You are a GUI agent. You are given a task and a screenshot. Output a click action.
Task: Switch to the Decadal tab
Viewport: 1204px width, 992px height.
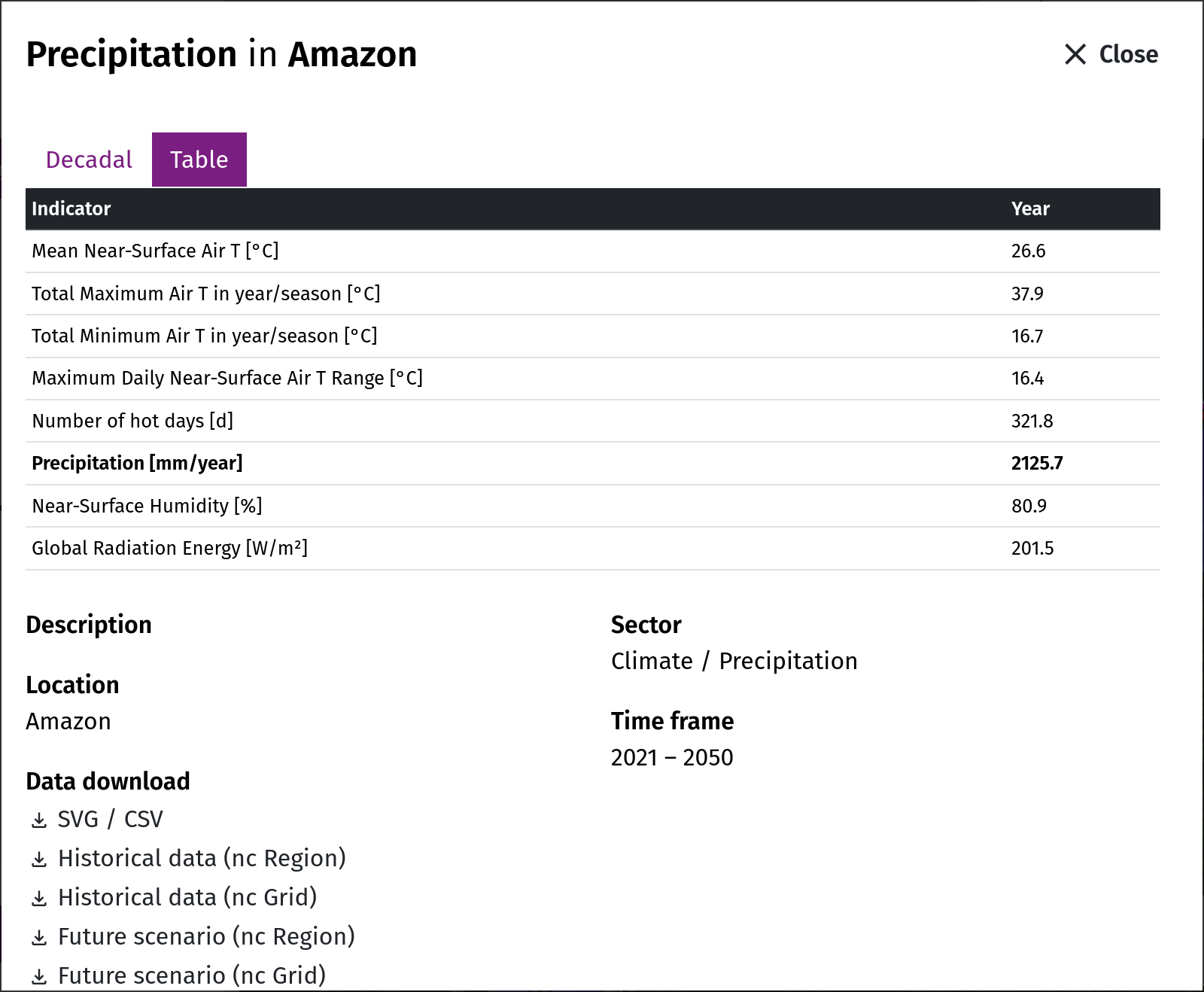[x=89, y=160]
